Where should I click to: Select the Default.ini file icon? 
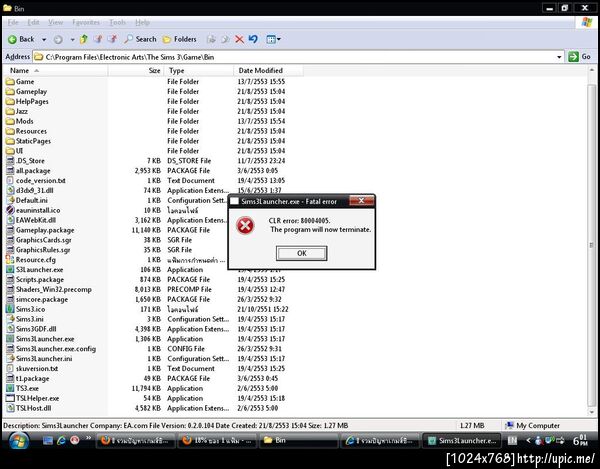click(x=10, y=200)
